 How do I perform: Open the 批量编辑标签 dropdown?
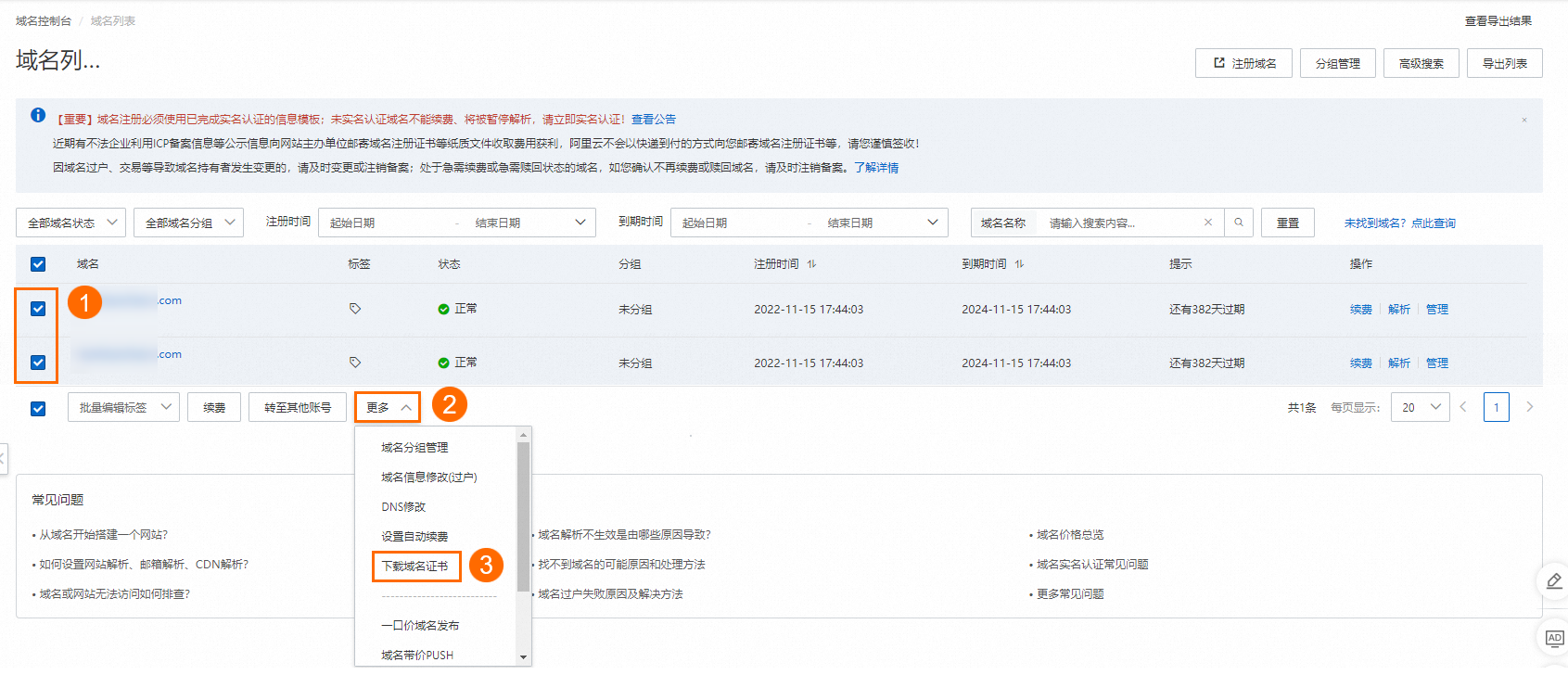124,408
